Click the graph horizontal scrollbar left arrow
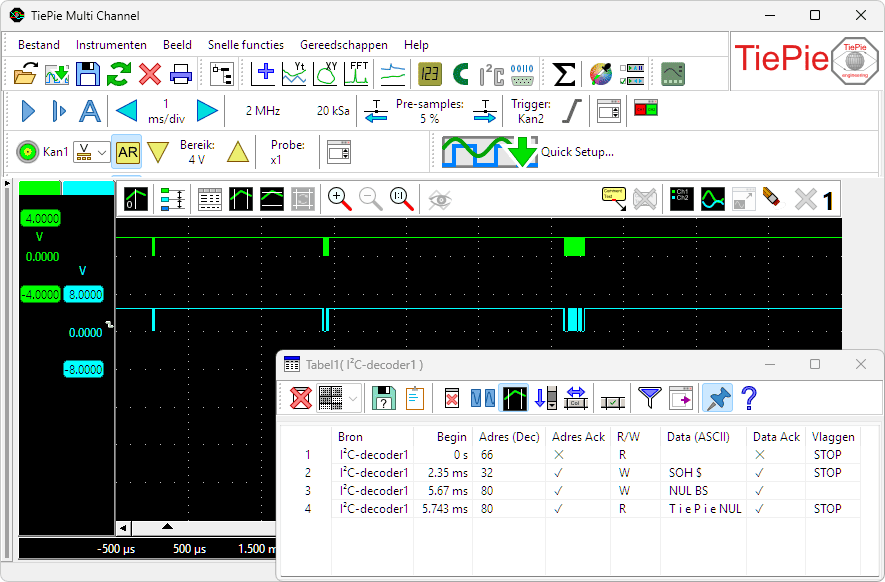 pyautogui.click(x=123, y=528)
